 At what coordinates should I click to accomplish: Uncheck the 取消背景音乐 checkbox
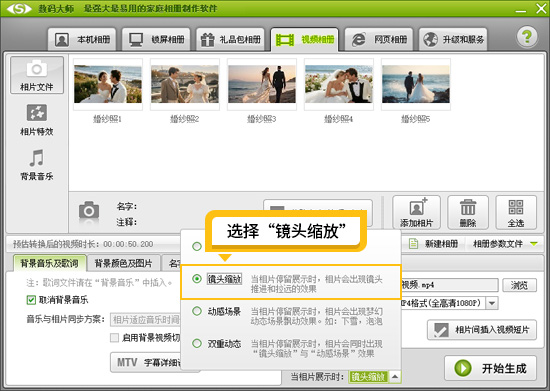coord(31,300)
